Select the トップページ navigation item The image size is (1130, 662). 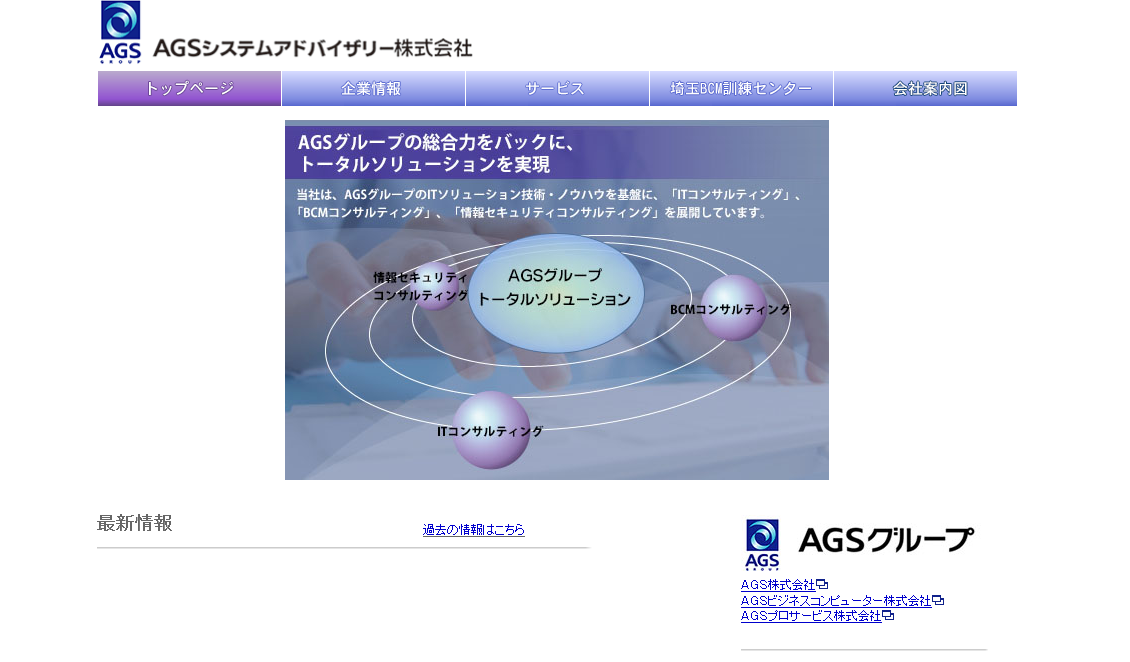[189, 88]
